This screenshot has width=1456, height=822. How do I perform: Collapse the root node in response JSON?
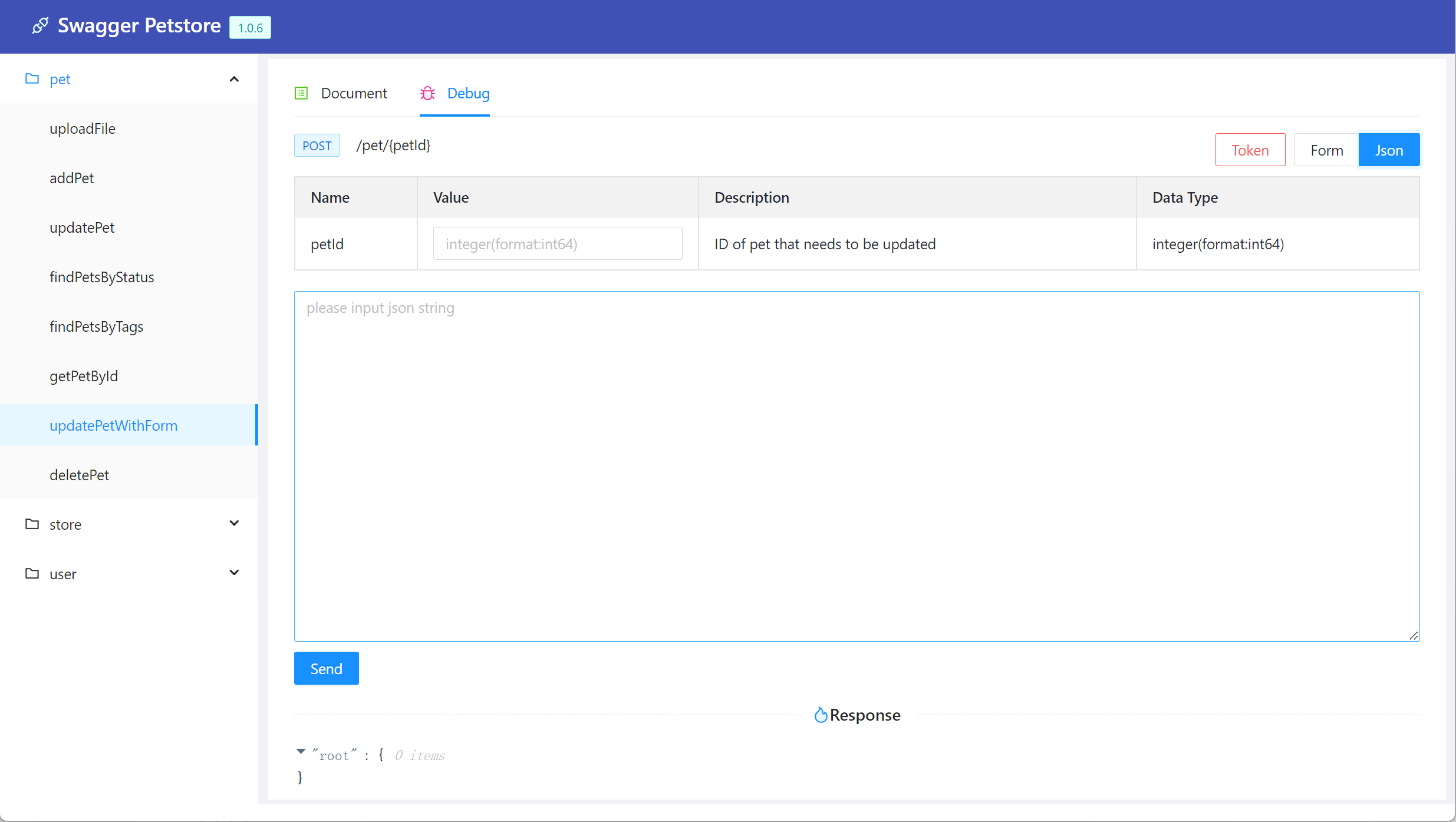pos(301,751)
